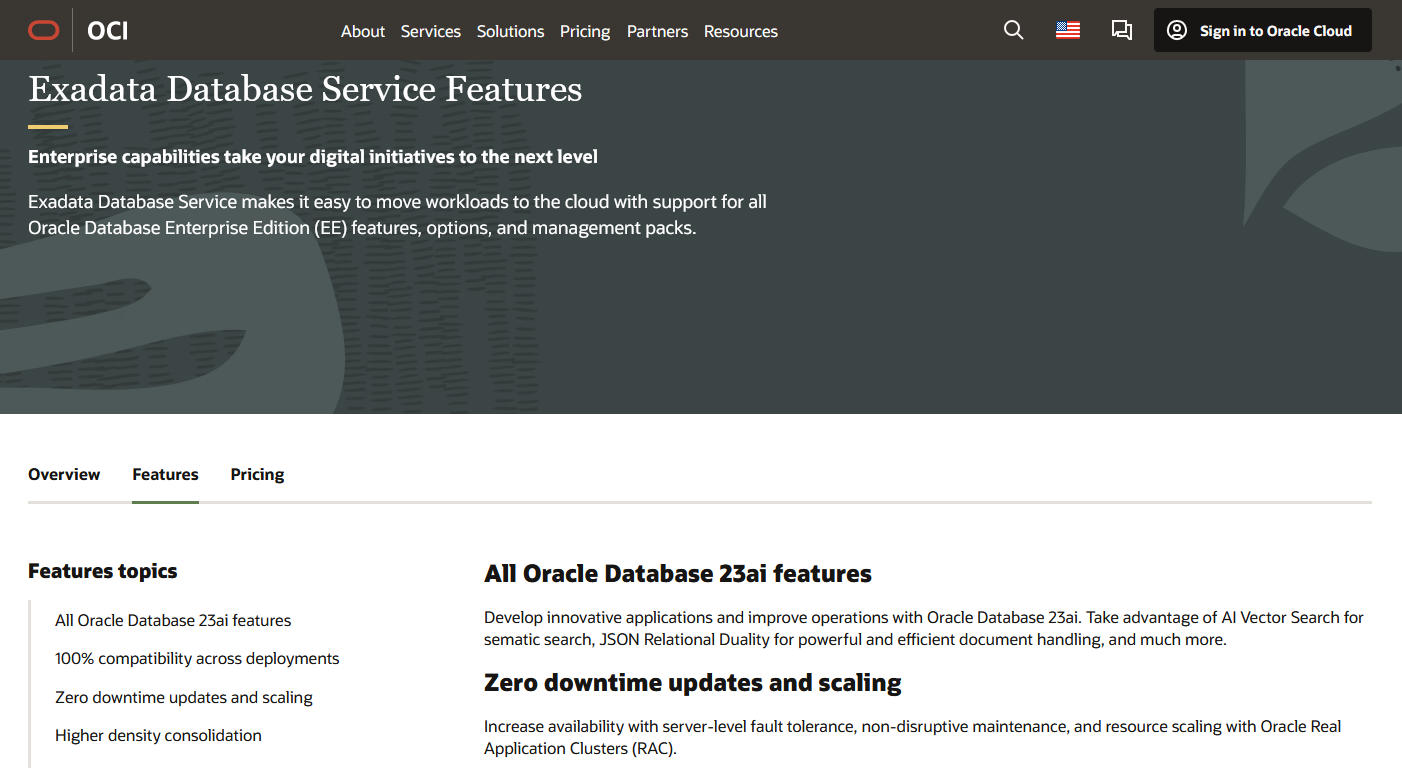
Task: Click the Exadata Database Service makes it easy paragraph
Action: click(398, 215)
